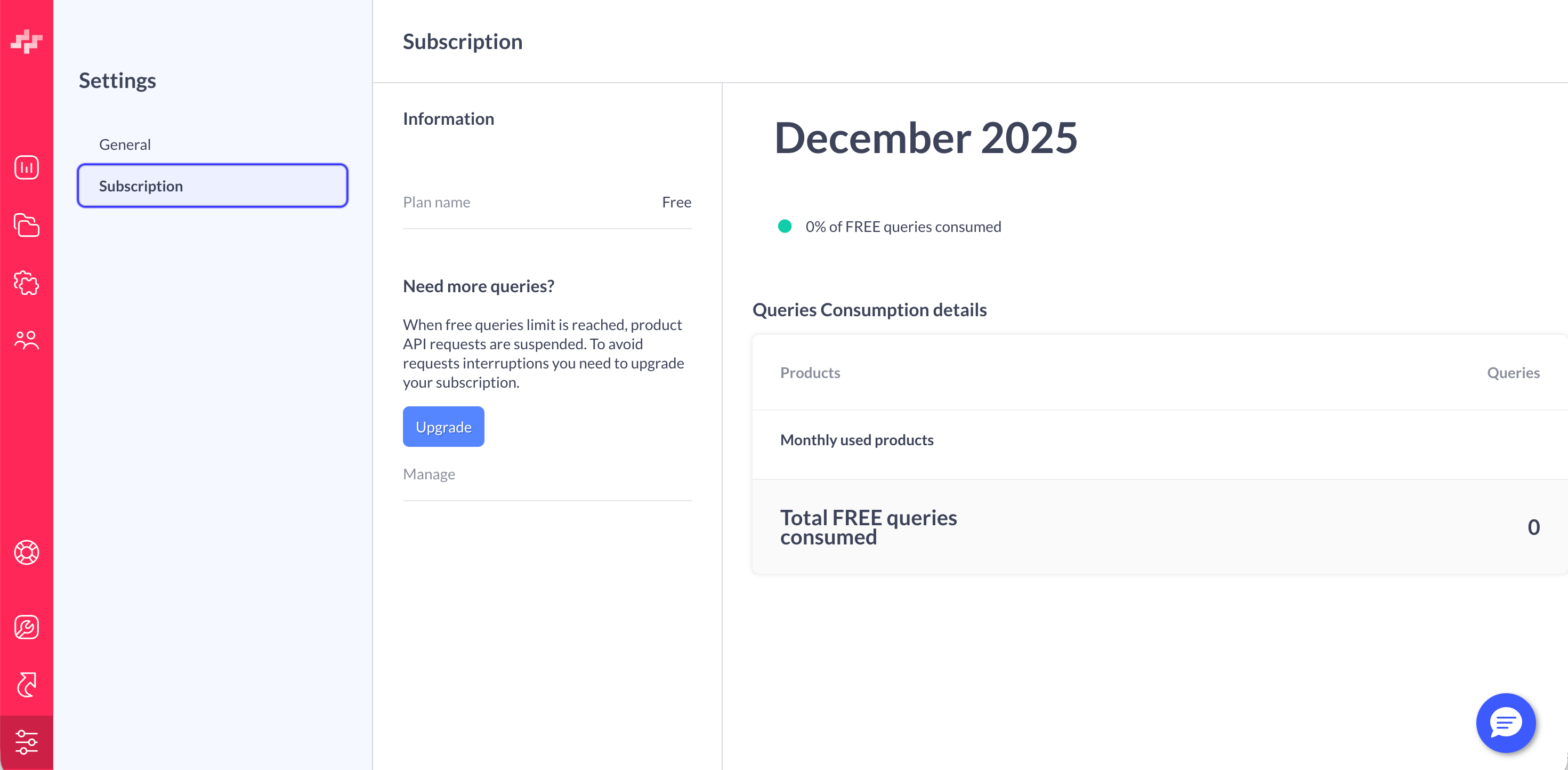
Task: Click the green consumption status dot
Action: [785, 227]
